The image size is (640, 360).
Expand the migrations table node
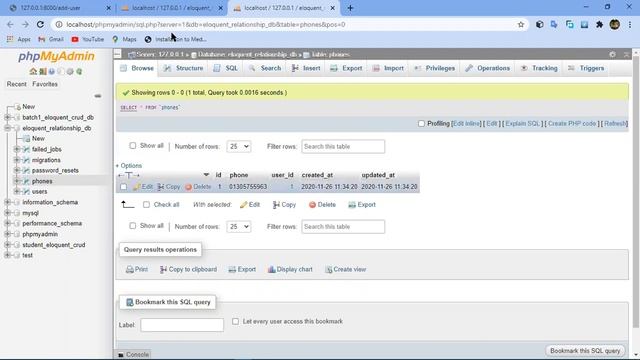click(17, 160)
